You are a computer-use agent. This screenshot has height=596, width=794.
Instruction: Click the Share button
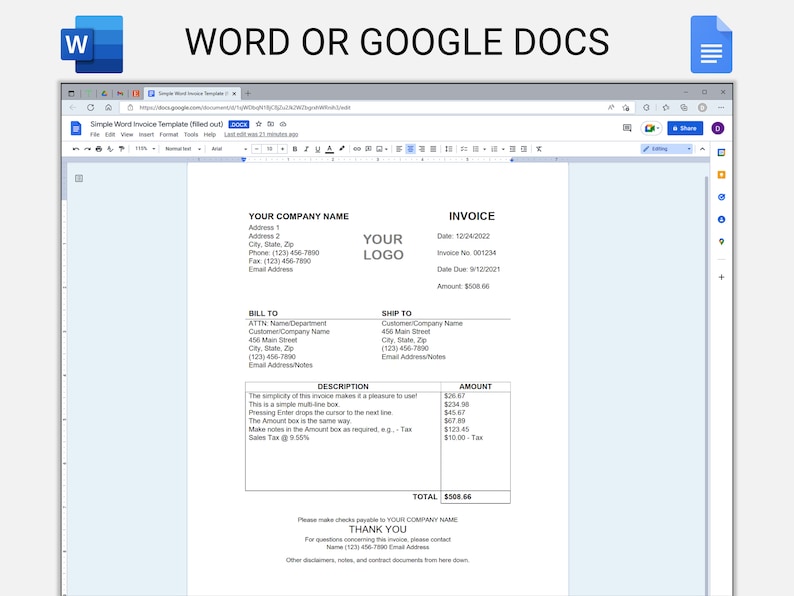click(685, 128)
